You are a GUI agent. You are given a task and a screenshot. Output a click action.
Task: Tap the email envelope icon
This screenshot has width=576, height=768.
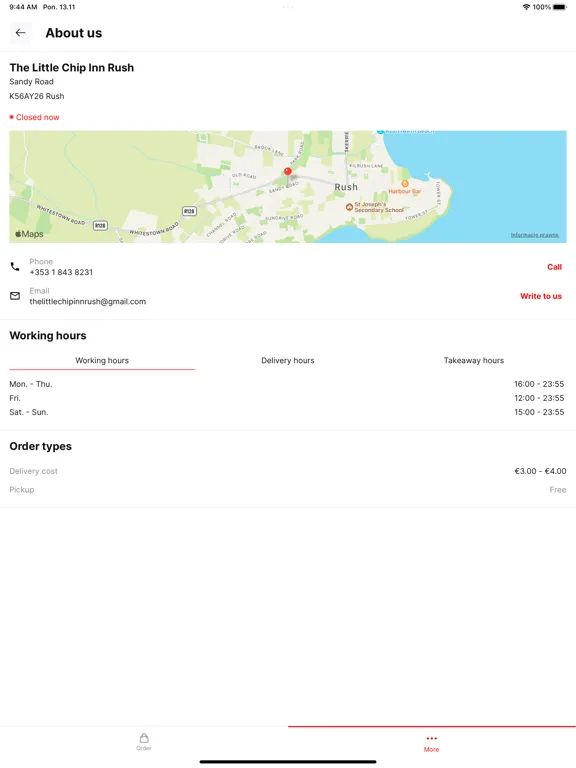[x=15, y=296]
